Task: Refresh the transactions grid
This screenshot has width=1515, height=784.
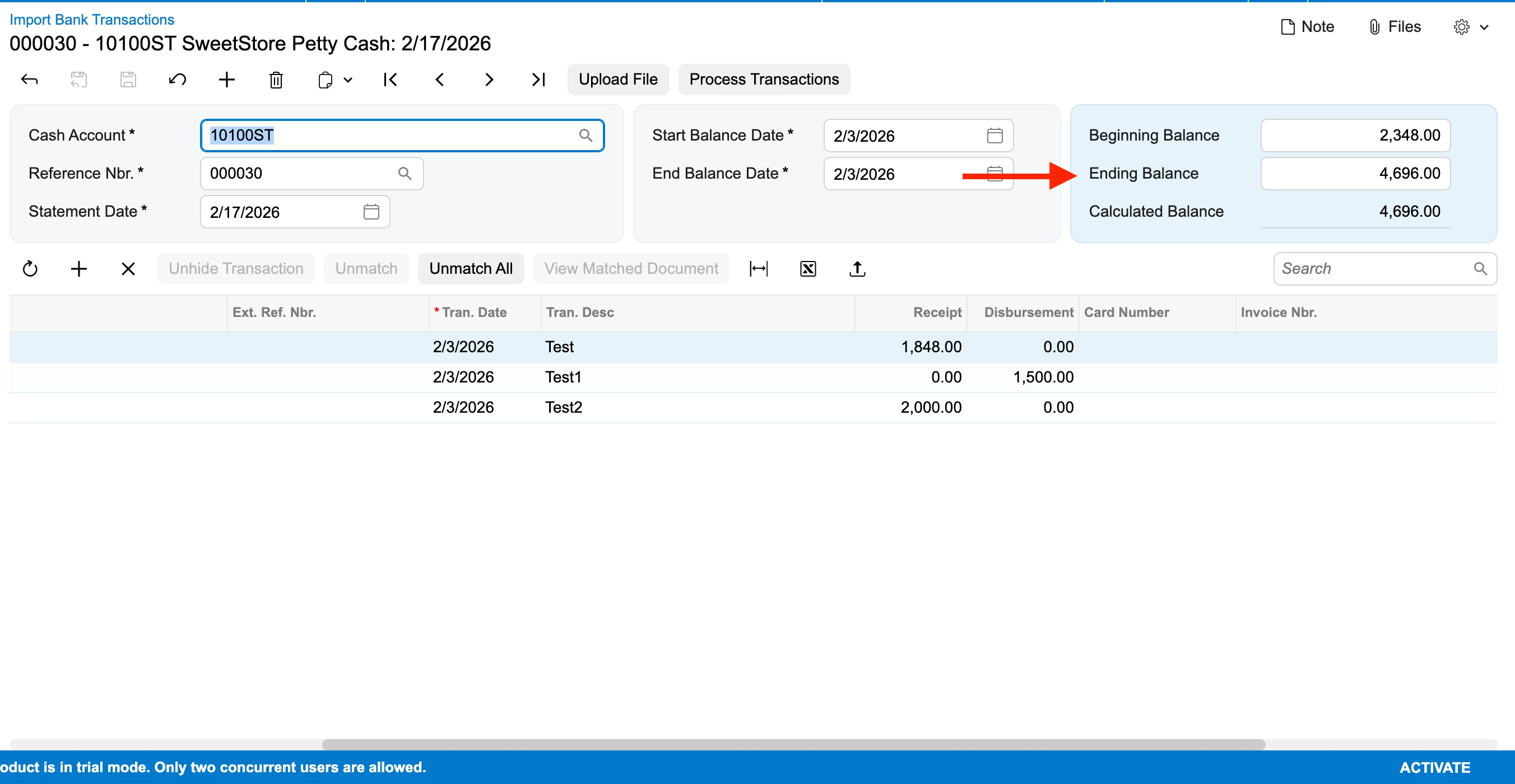Action: 30,269
